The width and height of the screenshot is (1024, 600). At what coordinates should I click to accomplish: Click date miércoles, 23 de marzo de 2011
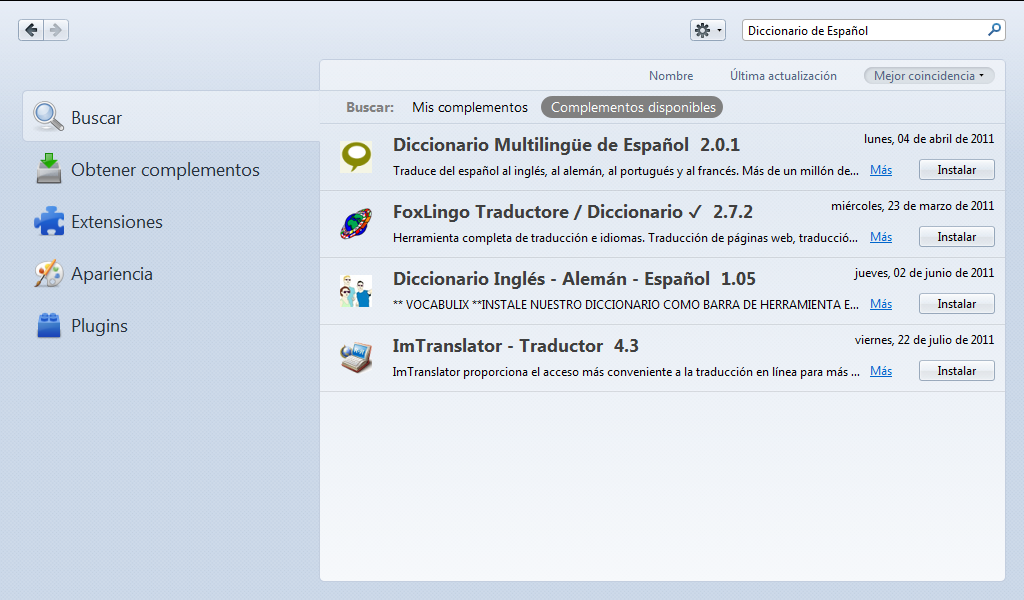[x=912, y=206]
